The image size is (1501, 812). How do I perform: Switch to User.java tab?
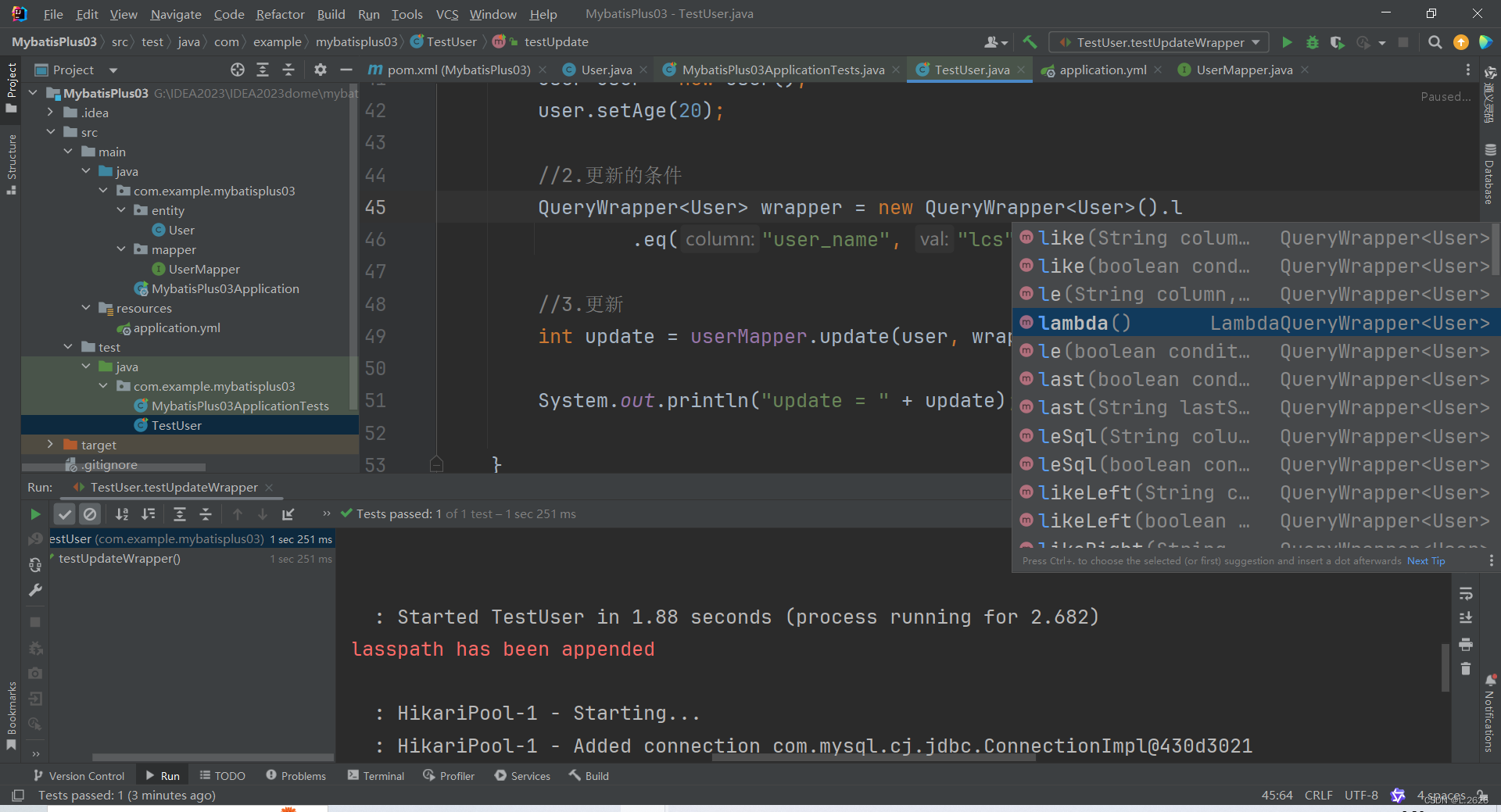pyautogui.click(x=606, y=70)
